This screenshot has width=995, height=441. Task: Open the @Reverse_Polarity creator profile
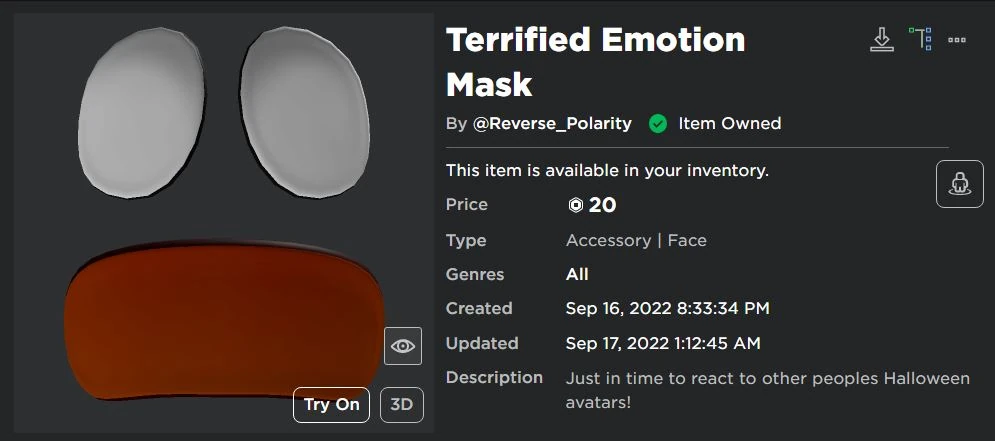click(552, 124)
